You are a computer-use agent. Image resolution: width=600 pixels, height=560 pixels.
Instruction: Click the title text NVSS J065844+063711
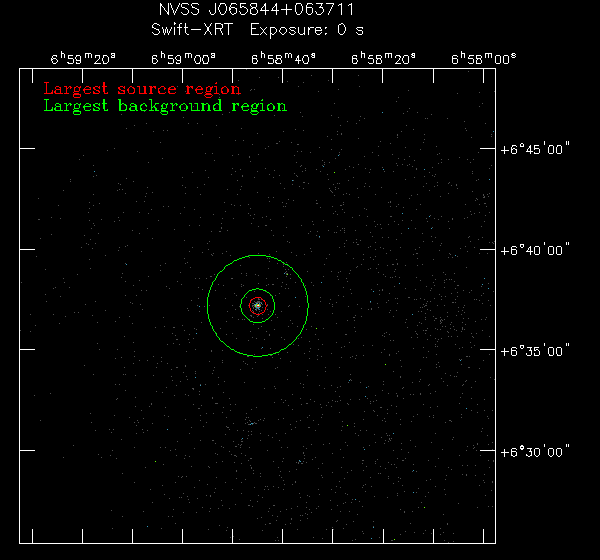(x=256, y=10)
